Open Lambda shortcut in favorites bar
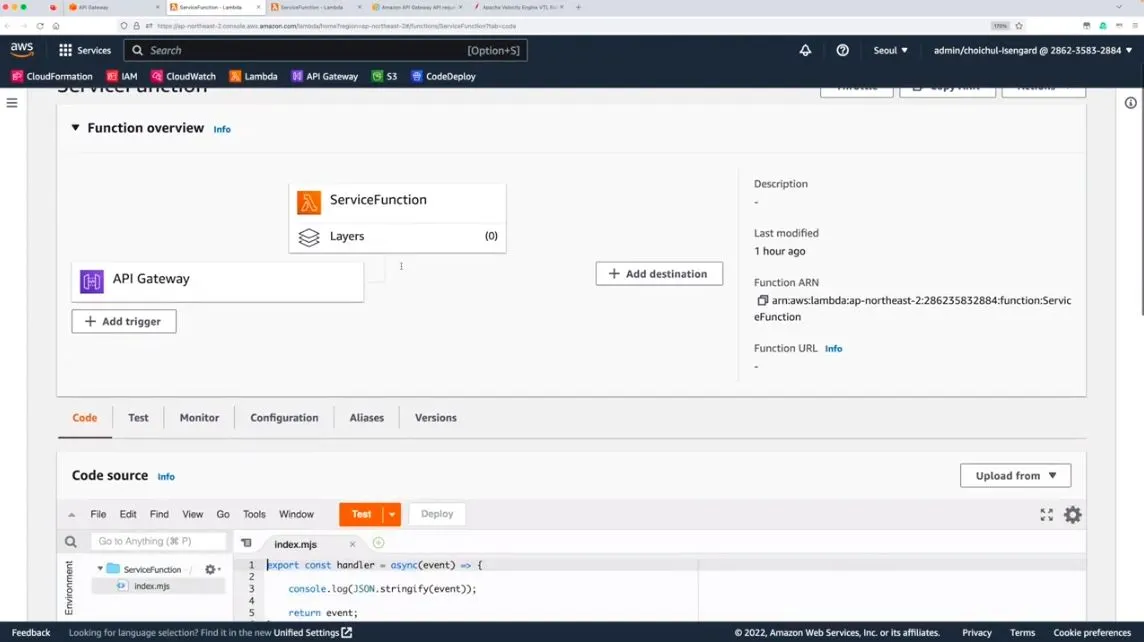The height and width of the screenshot is (642, 1144). (253, 76)
